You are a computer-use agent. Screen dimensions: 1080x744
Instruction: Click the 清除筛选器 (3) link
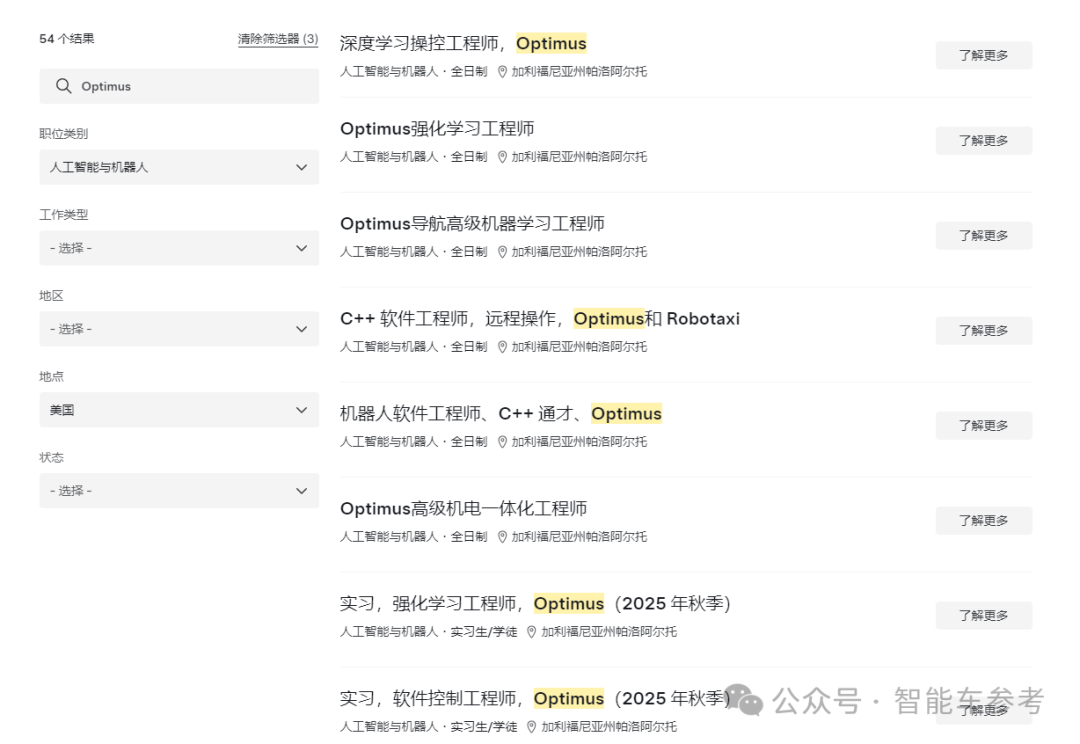pyautogui.click(x=278, y=39)
